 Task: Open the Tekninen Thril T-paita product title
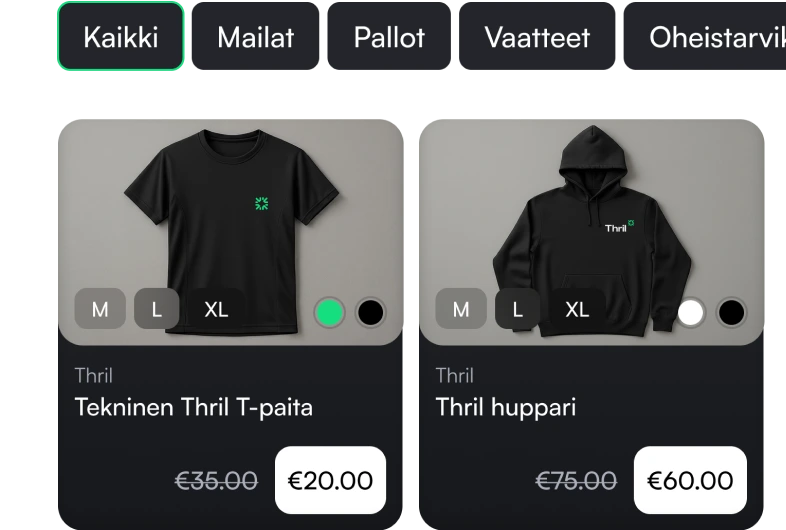pos(193,407)
